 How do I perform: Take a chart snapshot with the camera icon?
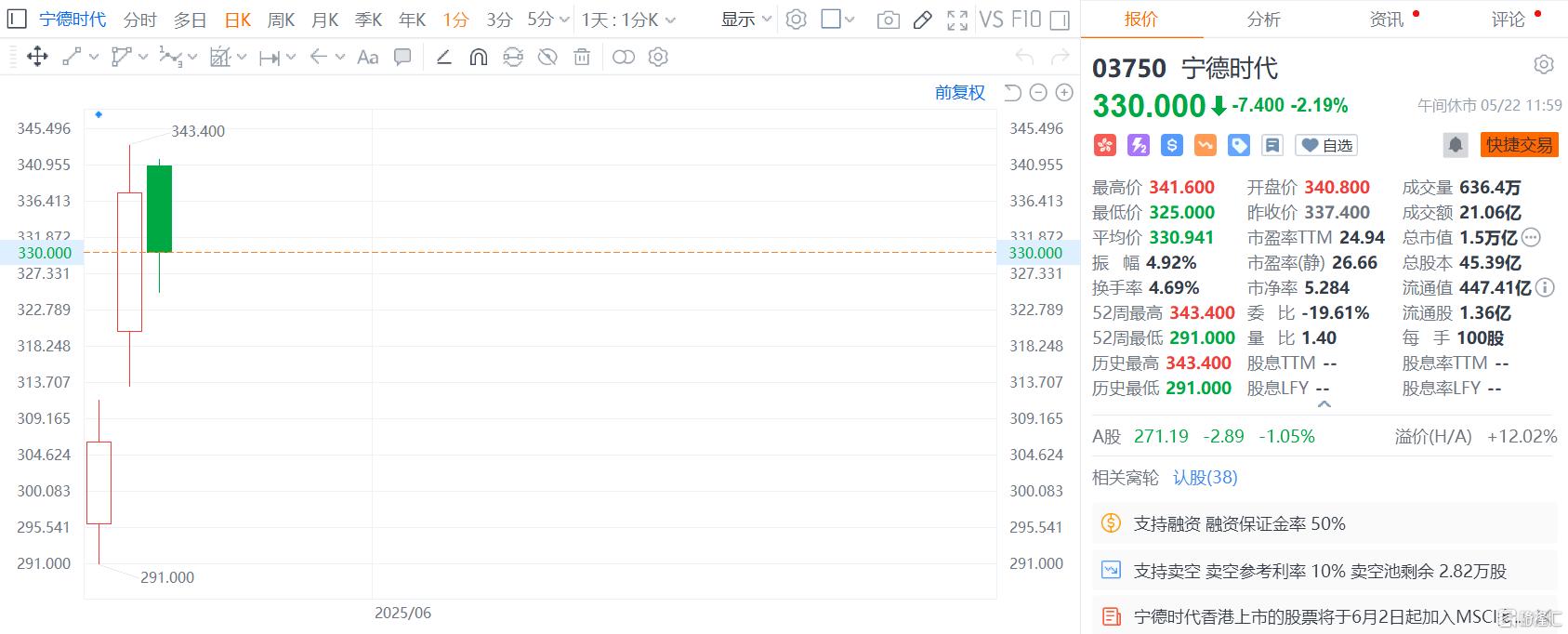click(x=889, y=20)
